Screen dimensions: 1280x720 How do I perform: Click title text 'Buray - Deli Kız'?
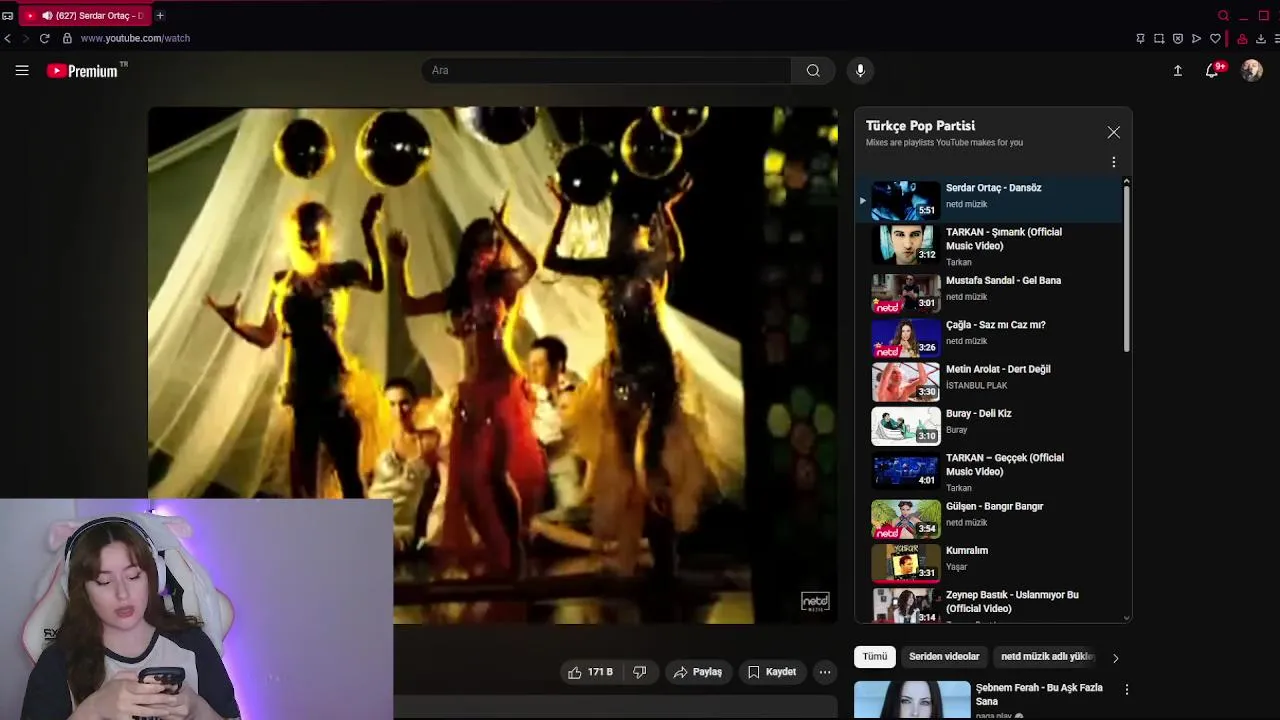[x=979, y=414]
